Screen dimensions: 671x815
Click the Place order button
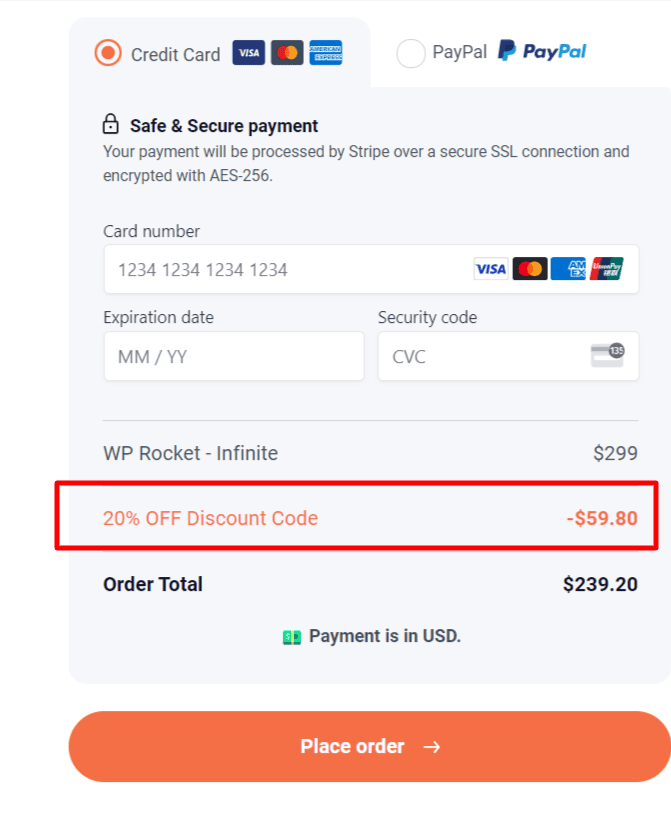370,746
